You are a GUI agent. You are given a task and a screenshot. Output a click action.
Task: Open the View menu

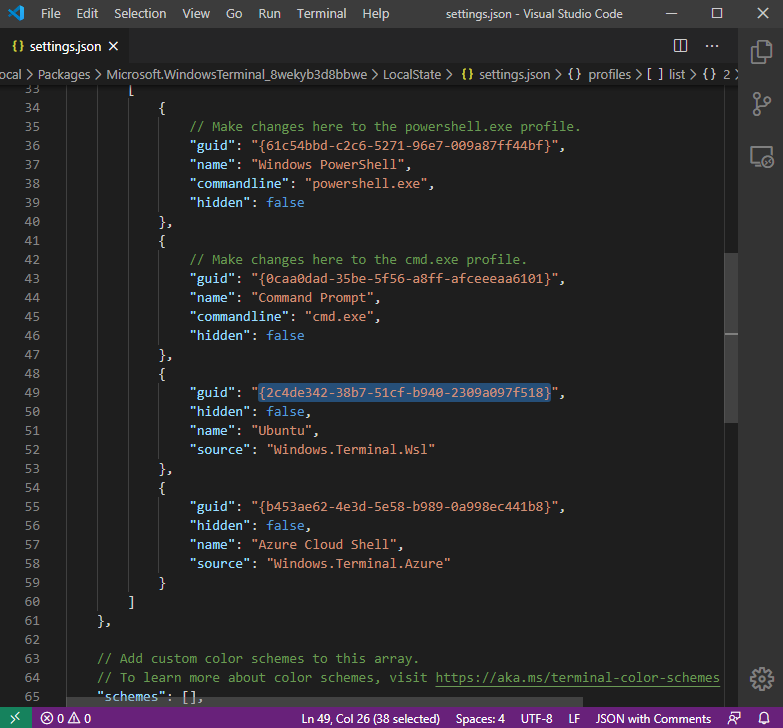(x=196, y=13)
